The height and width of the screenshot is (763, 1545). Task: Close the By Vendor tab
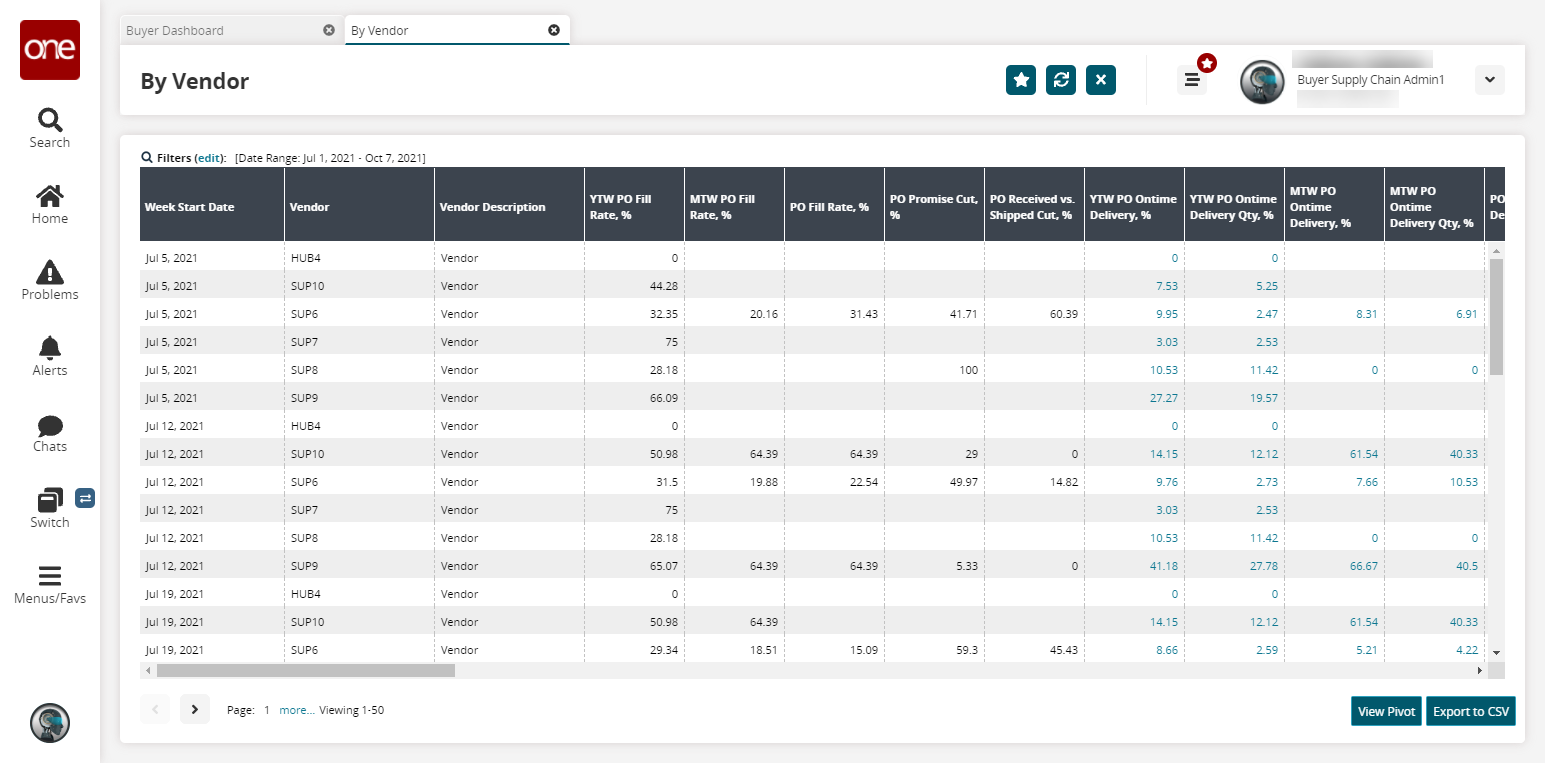click(x=554, y=30)
